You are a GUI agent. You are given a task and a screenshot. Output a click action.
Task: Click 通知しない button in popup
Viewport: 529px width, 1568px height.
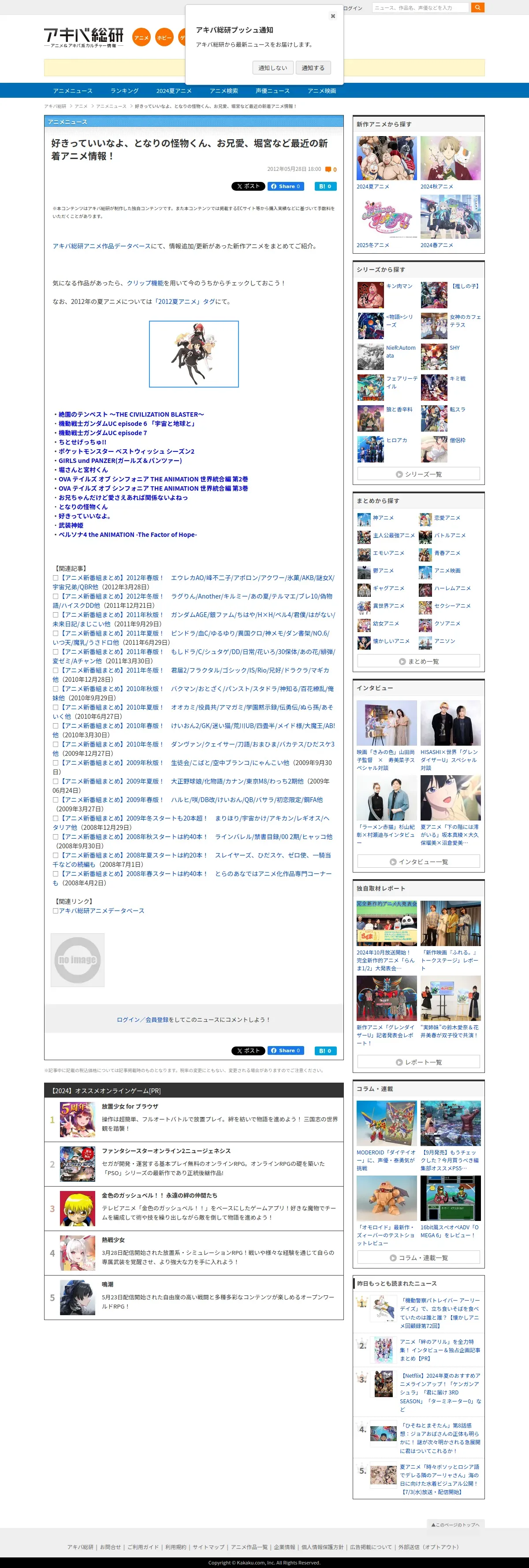click(272, 67)
